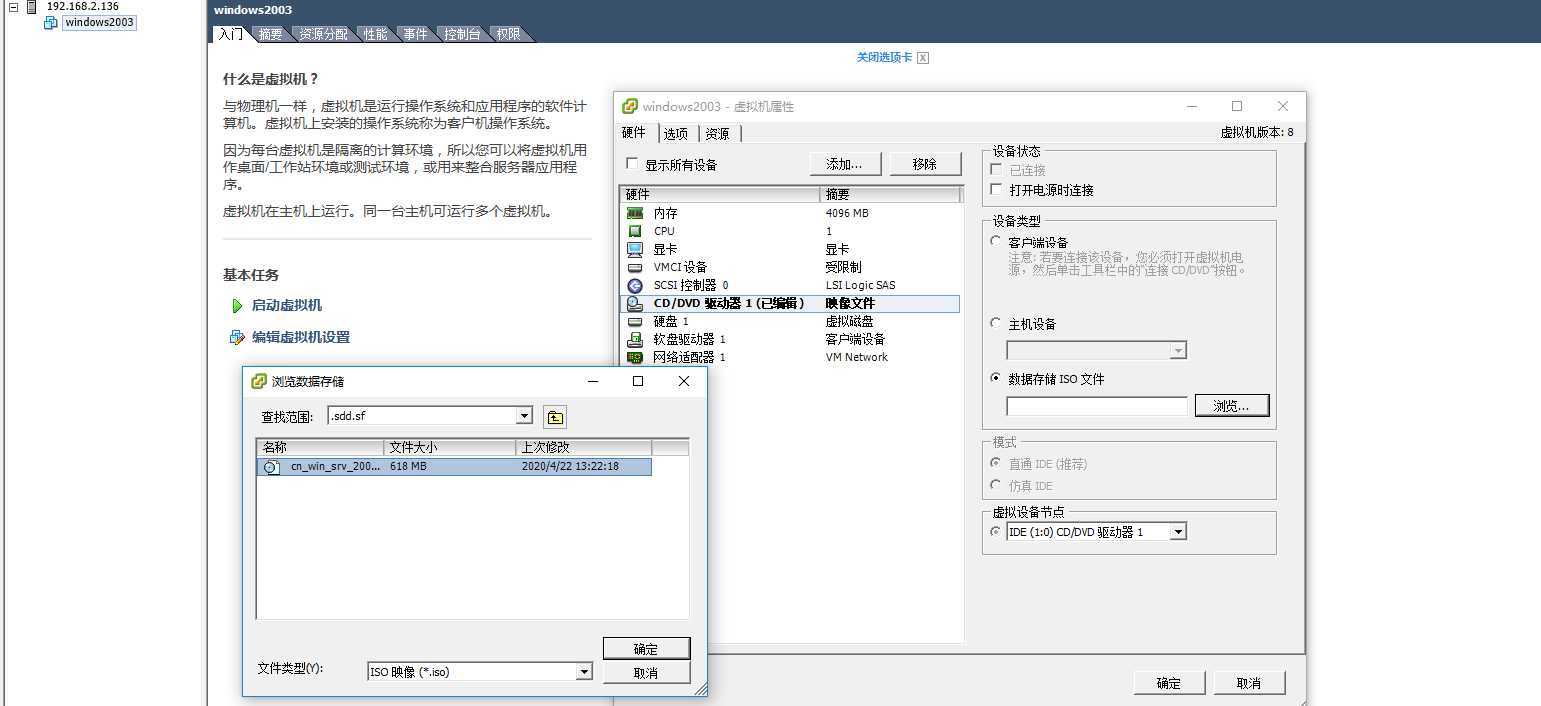This screenshot has height=706, width=1541.
Task: Go up one folder level in datastore browser
Action: pos(555,417)
